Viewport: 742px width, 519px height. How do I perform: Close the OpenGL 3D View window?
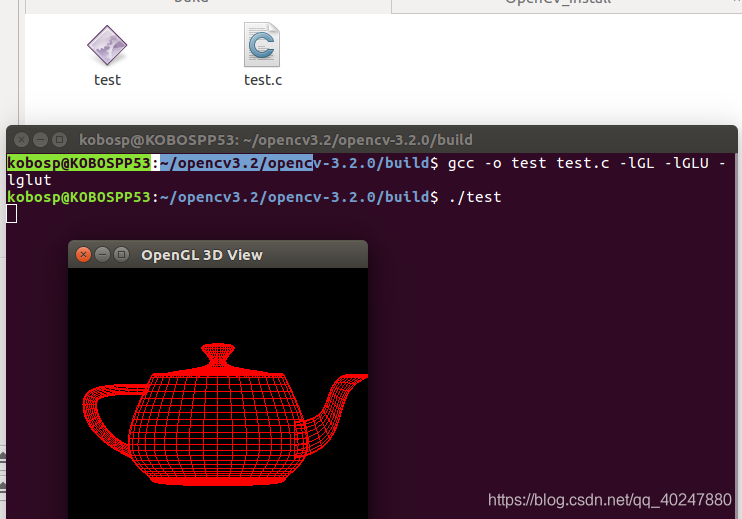[83, 255]
